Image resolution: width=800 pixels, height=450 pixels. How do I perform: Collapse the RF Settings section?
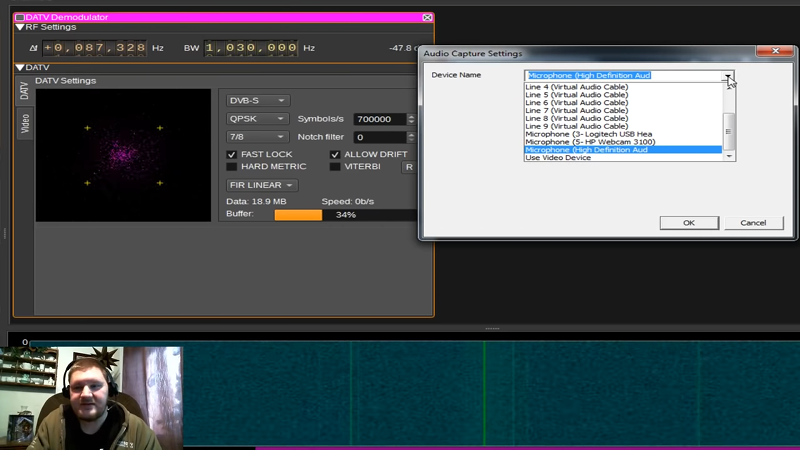pyautogui.click(x=20, y=28)
